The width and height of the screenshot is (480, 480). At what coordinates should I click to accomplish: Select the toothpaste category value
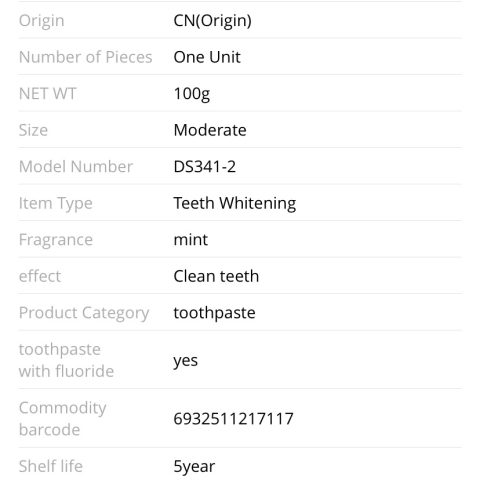tap(214, 314)
